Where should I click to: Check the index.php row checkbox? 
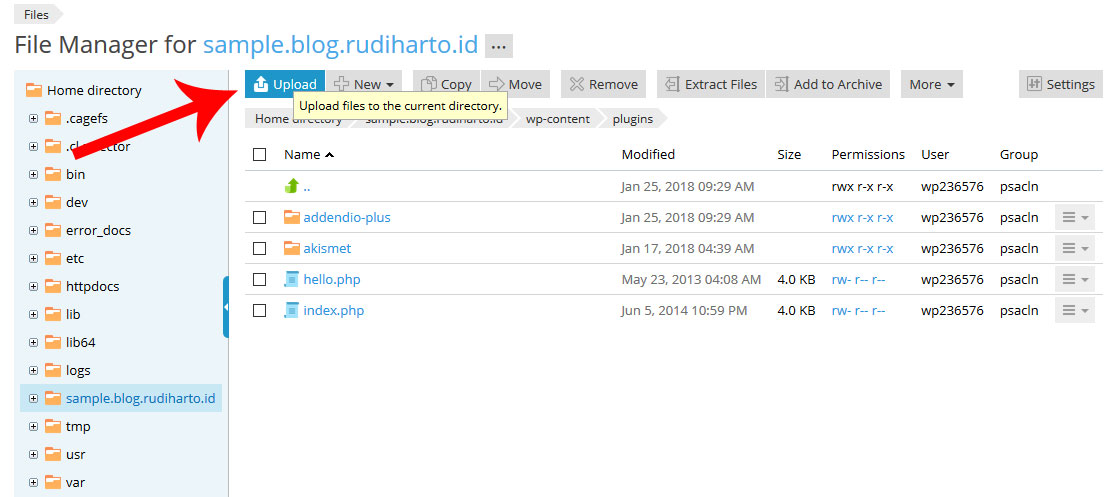tap(259, 311)
